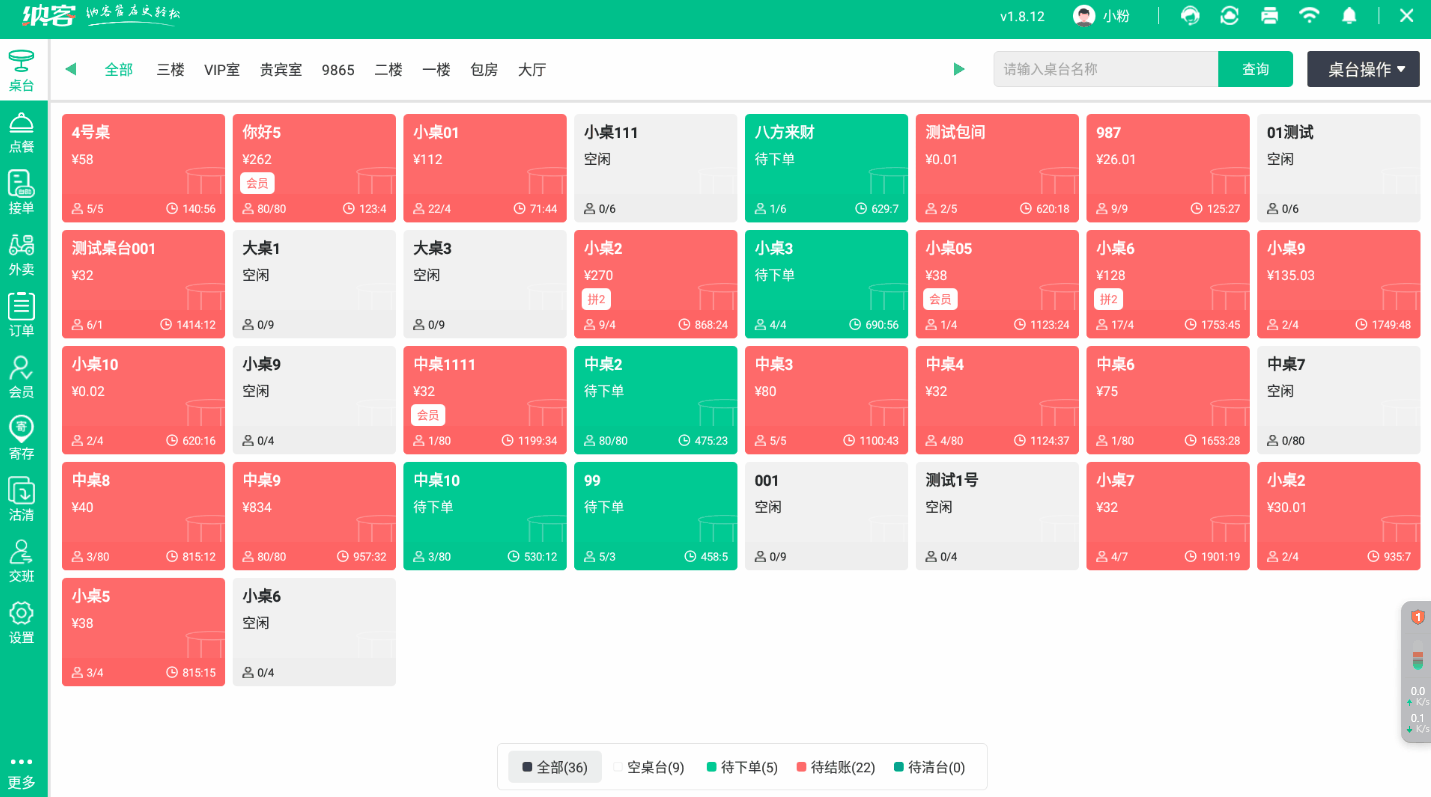Click the Wi-Fi status icon on top bar

tap(1309, 16)
